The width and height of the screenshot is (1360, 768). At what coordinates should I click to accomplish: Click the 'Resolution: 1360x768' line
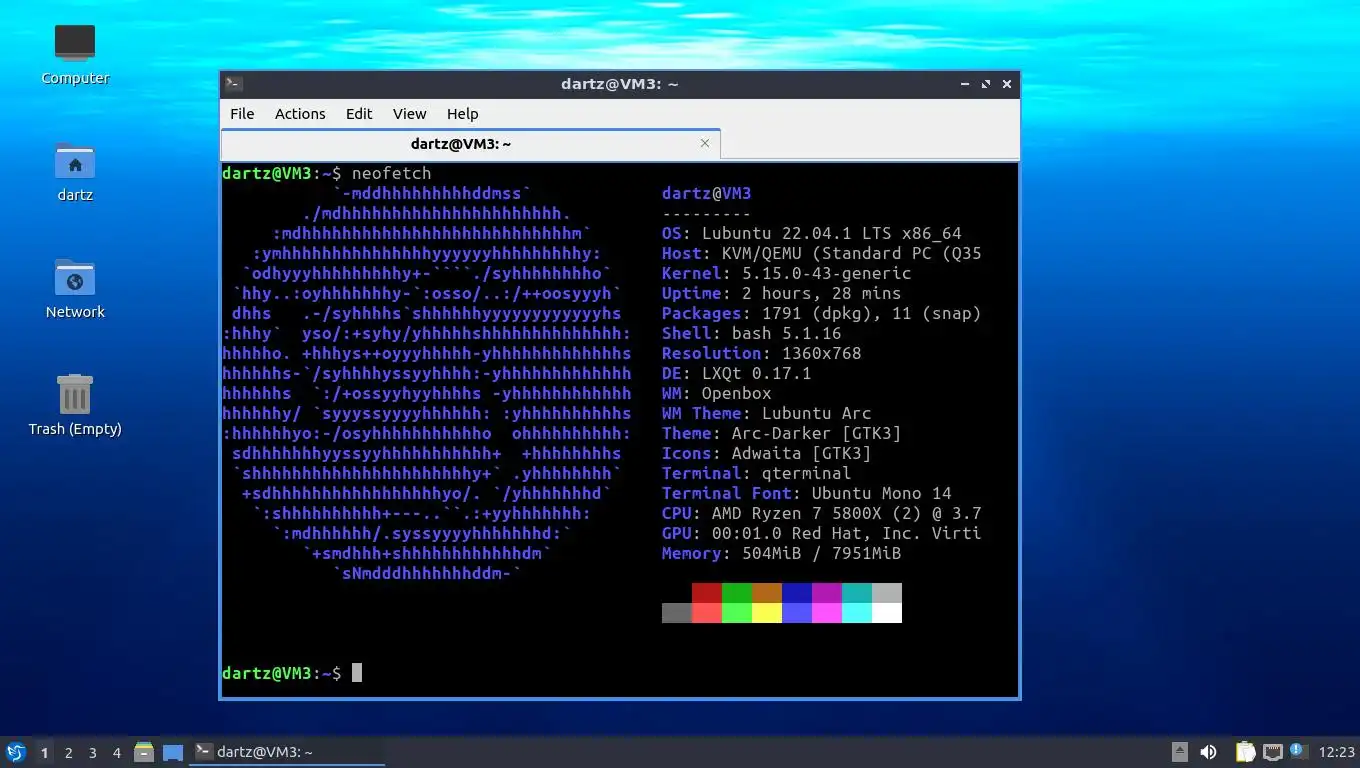[761, 353]
